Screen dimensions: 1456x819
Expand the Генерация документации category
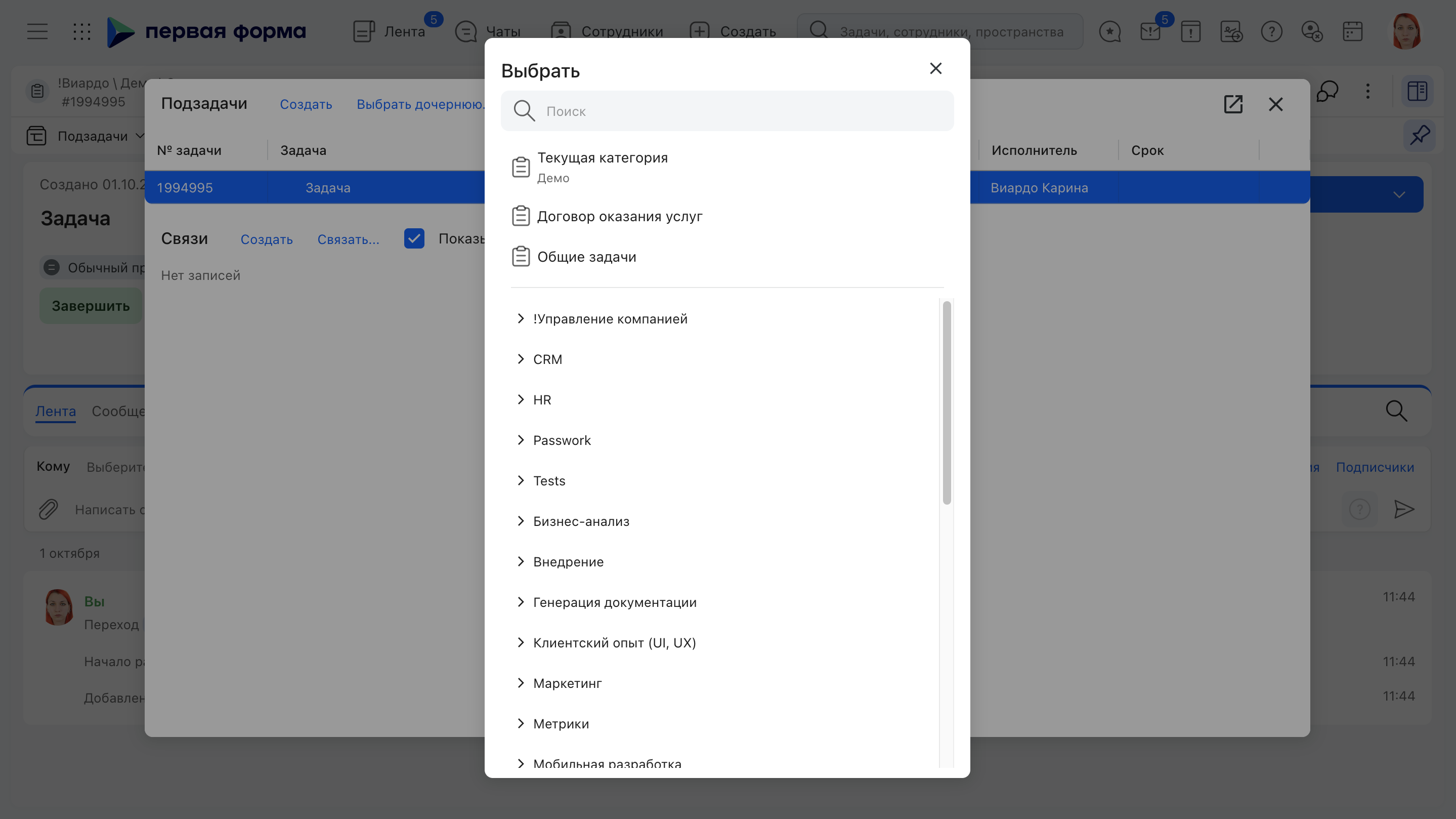tap(520, 602)
